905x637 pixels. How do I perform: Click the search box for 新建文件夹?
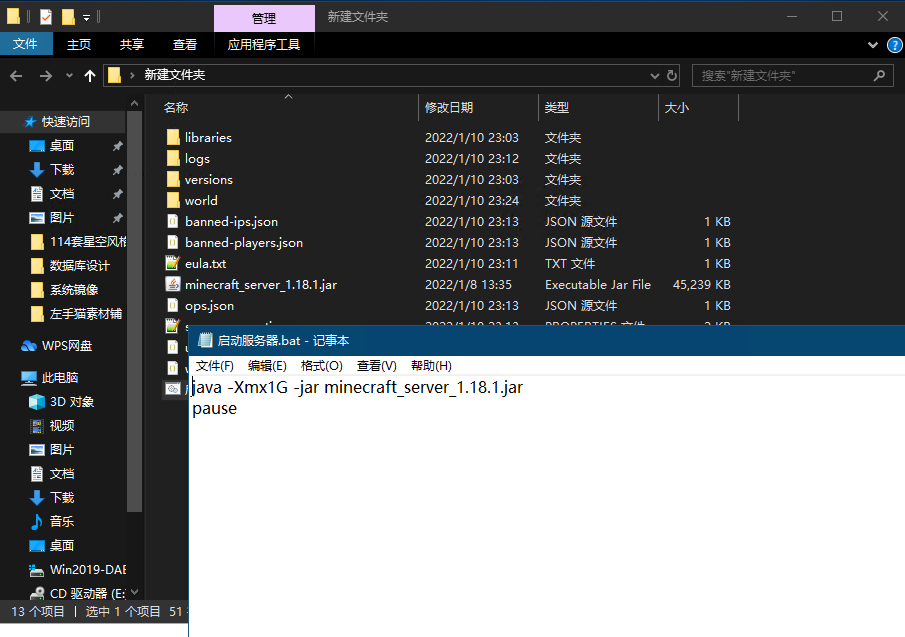coord(792,76)
